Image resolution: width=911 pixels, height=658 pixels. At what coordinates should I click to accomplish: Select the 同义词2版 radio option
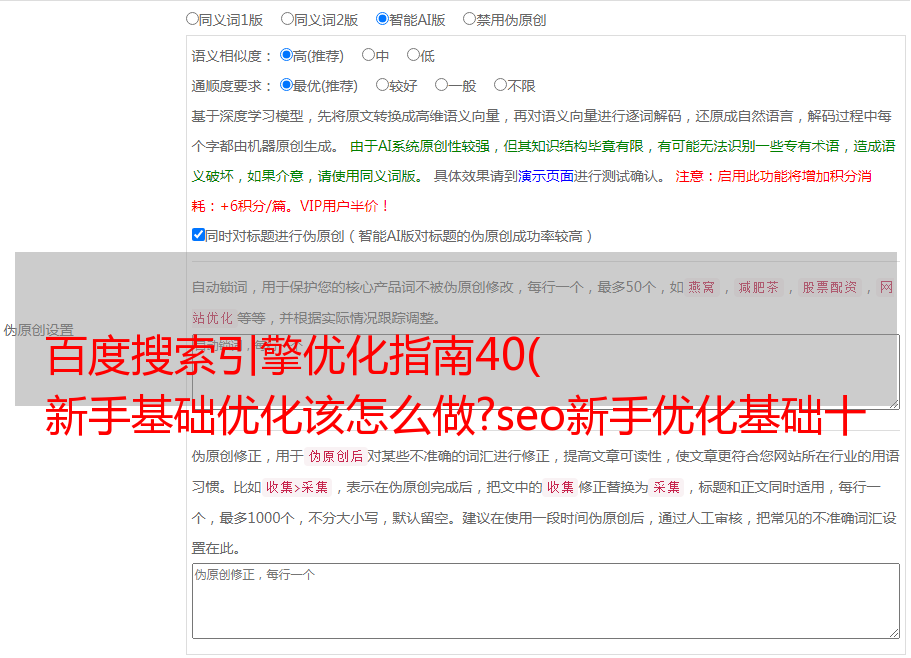point(287,19)
